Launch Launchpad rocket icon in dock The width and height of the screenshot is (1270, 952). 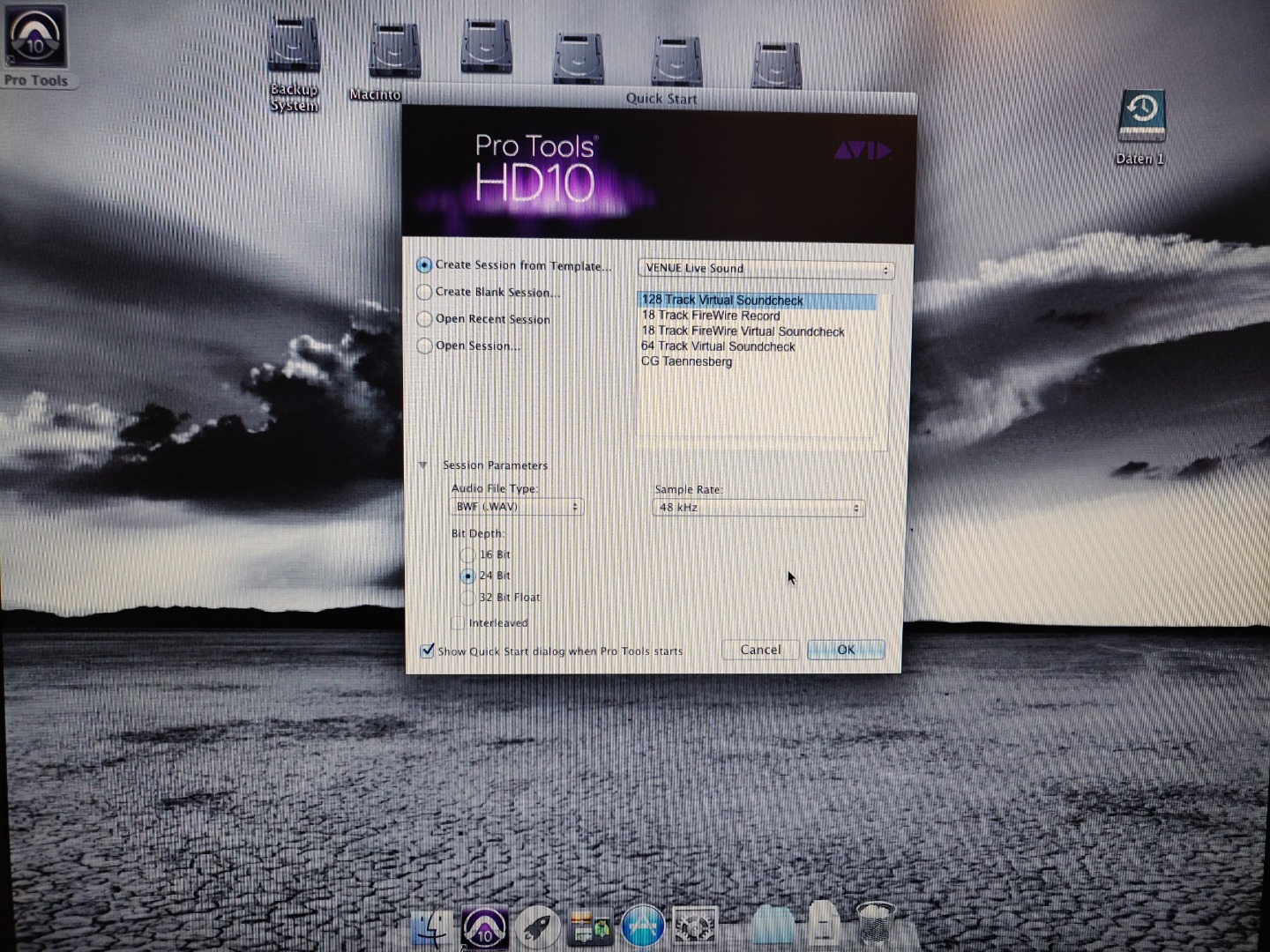pyautogui.click(x=539, y=928)
